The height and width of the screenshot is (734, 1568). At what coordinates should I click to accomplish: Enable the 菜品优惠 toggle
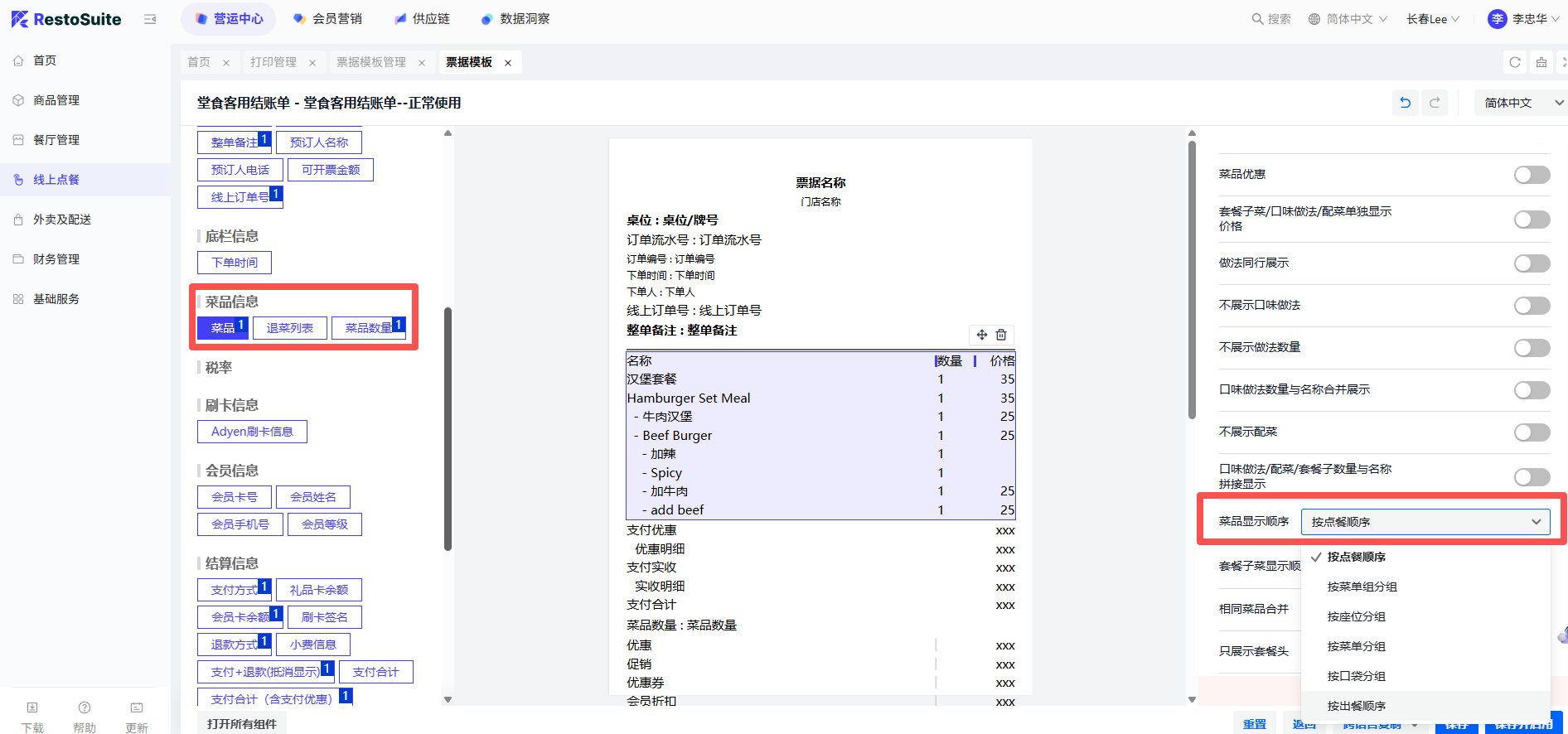coord(1532,175)
